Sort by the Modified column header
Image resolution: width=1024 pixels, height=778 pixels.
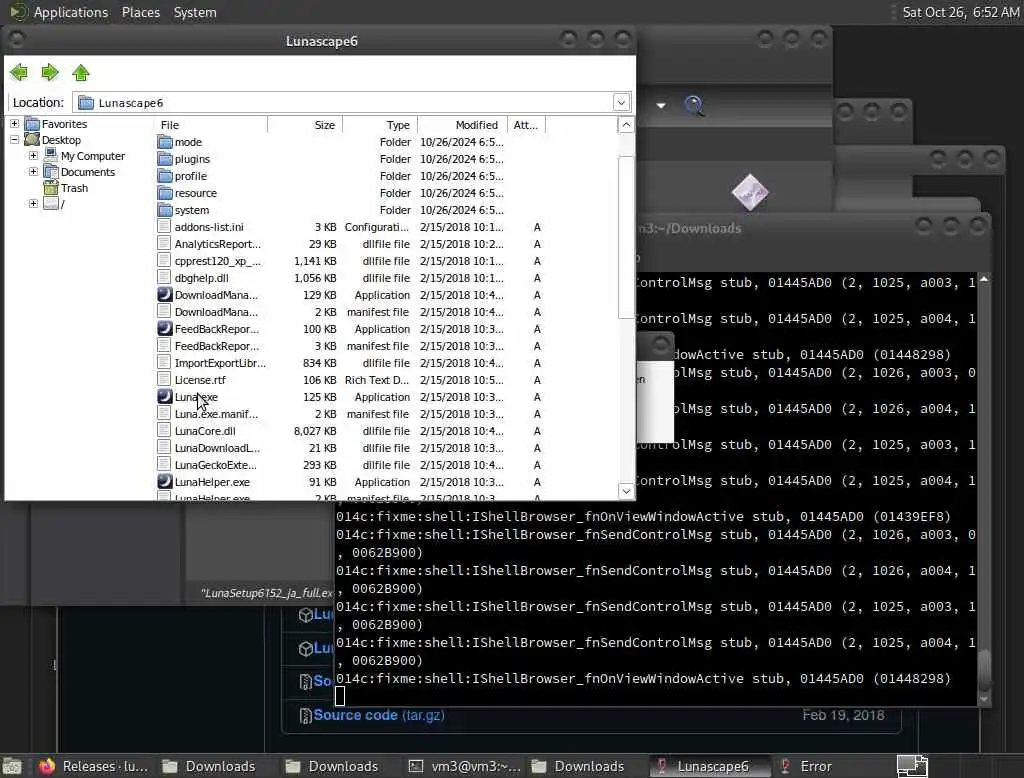tap(463, 125)
